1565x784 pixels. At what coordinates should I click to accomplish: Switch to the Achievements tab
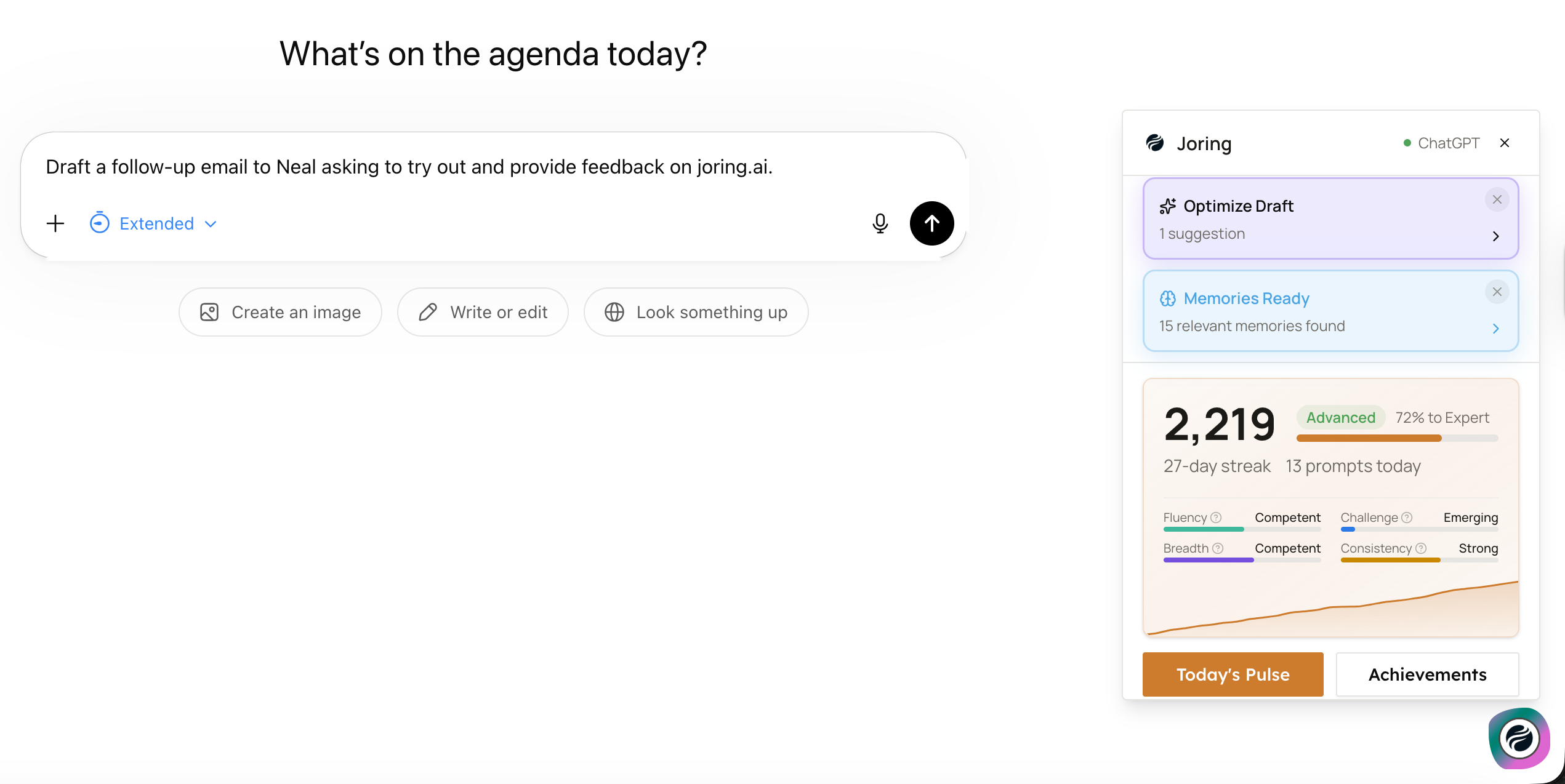tap(1427, 674)
